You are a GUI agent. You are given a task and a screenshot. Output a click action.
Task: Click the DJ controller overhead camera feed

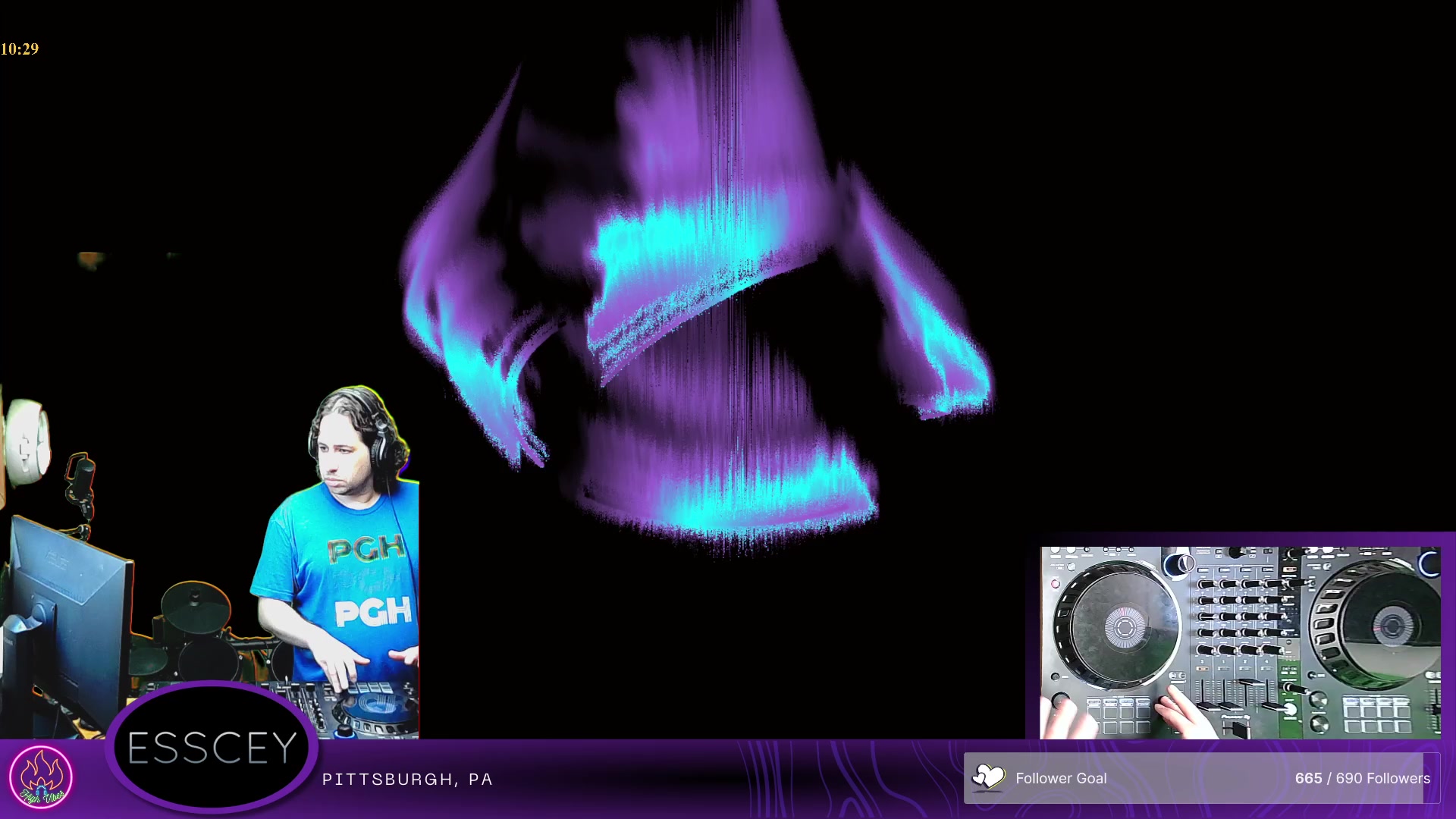[1240, 642]
